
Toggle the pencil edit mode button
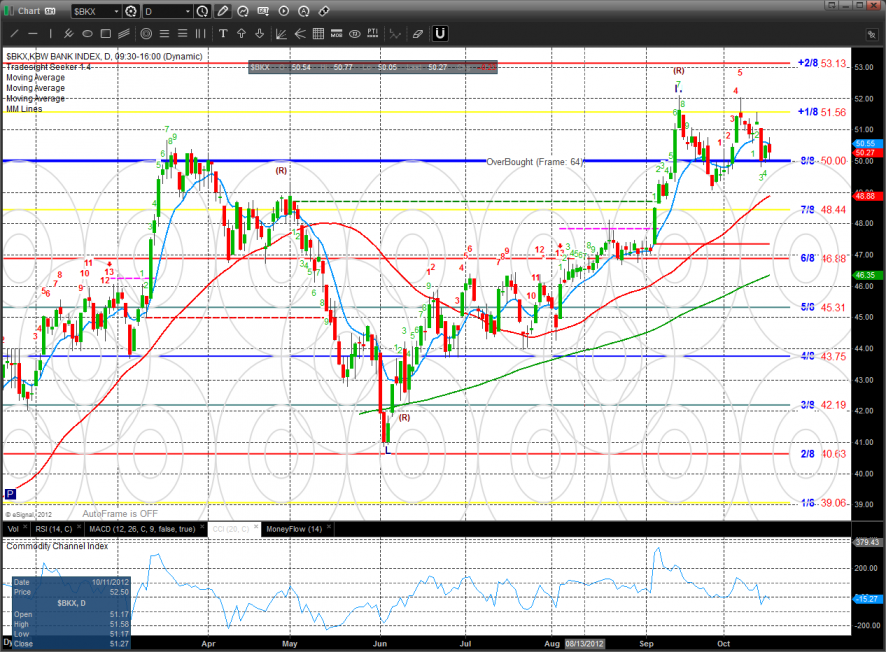(223, 12)
